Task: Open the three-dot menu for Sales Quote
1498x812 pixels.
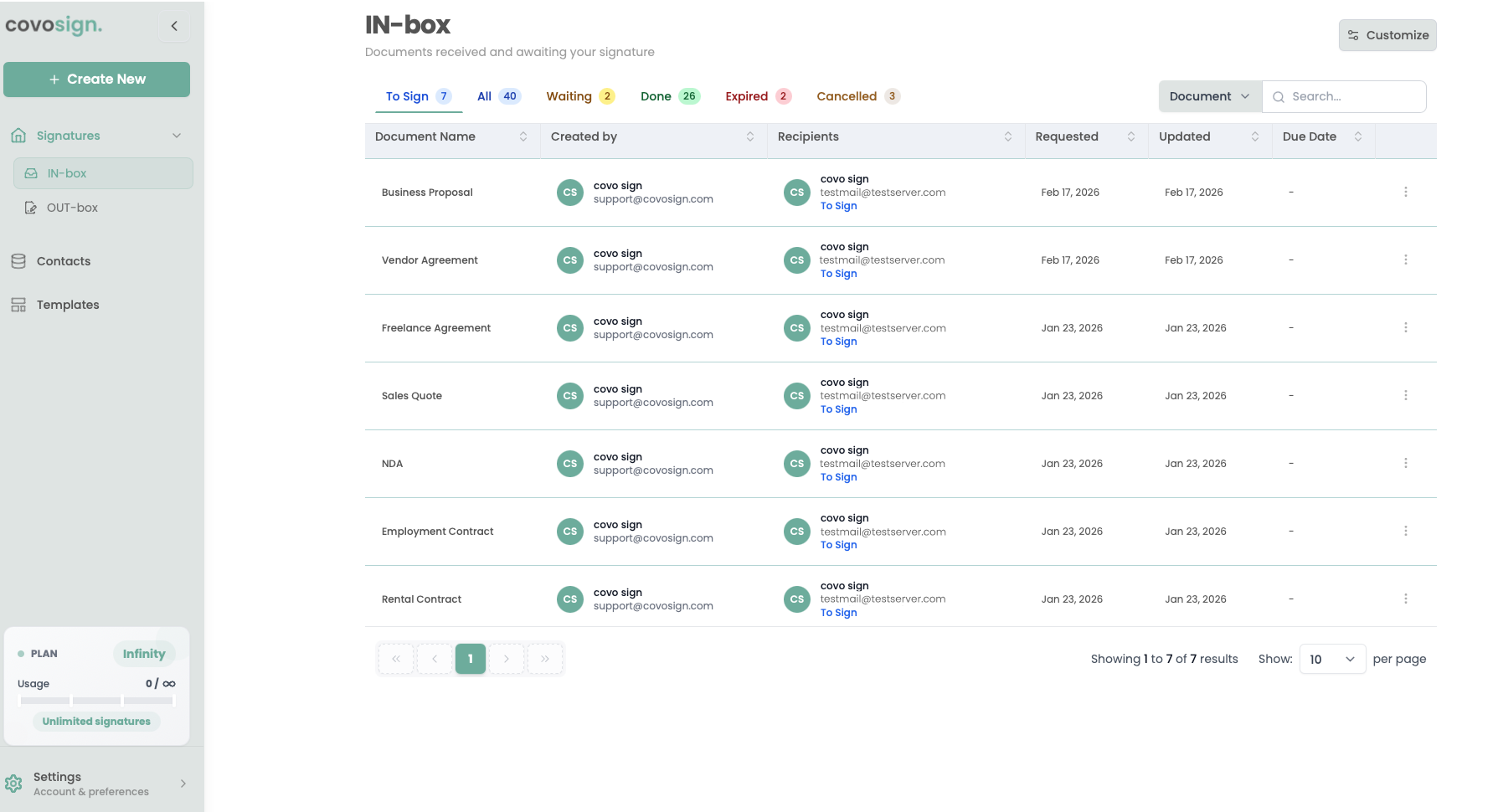Action: point(1405,396)
